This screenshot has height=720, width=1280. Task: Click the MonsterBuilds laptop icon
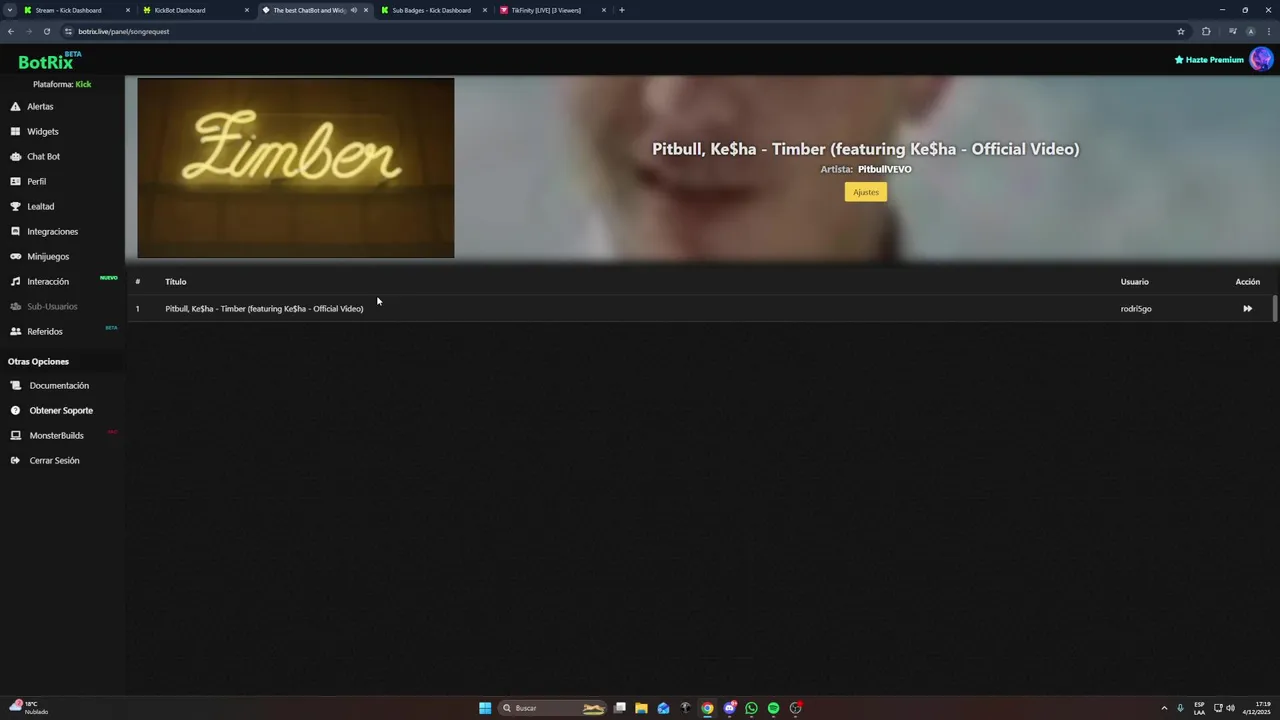(15, 435)
